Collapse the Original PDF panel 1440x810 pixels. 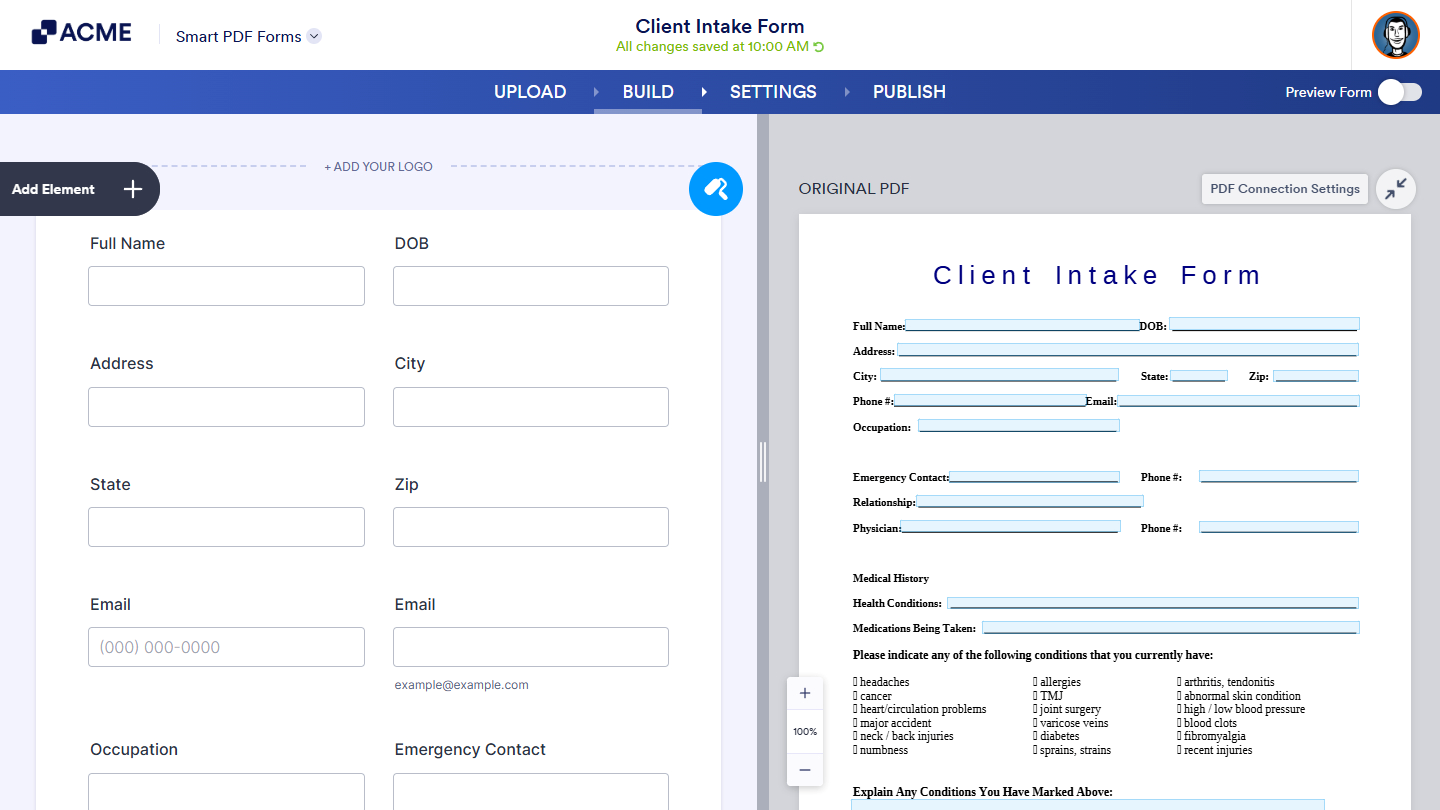pyautogui.click(x=1396, y=189)
